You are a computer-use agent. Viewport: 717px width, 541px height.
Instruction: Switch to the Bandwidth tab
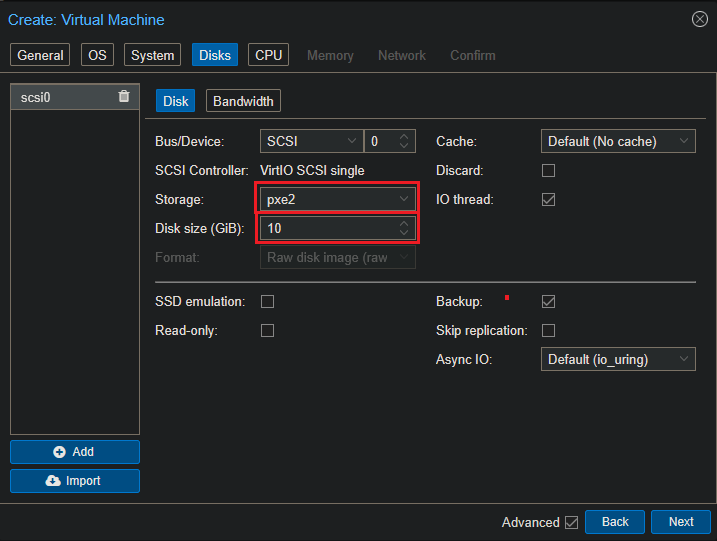point(244,101)
